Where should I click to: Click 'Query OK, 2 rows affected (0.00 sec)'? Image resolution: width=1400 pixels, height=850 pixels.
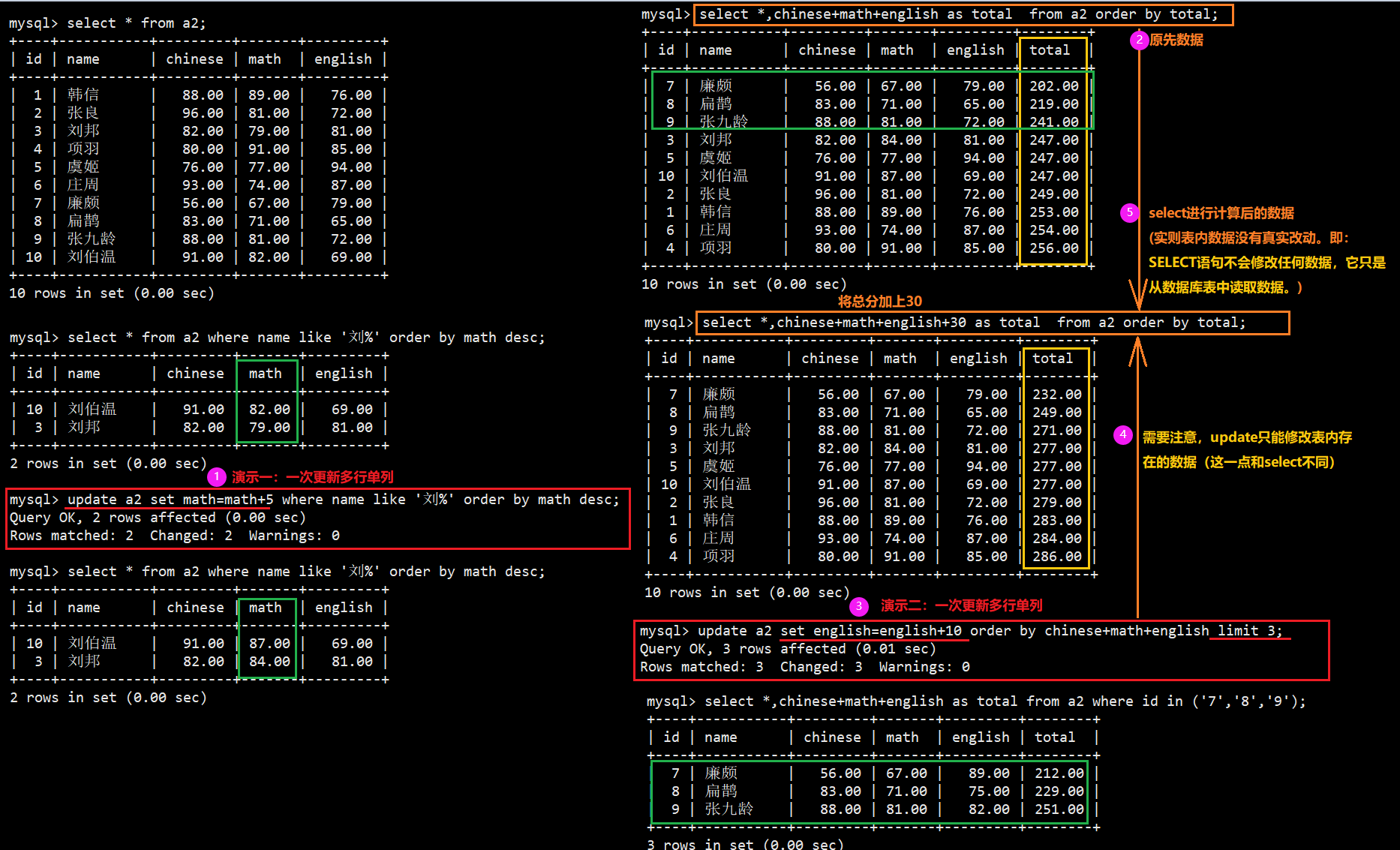click(x=158, y=518)
